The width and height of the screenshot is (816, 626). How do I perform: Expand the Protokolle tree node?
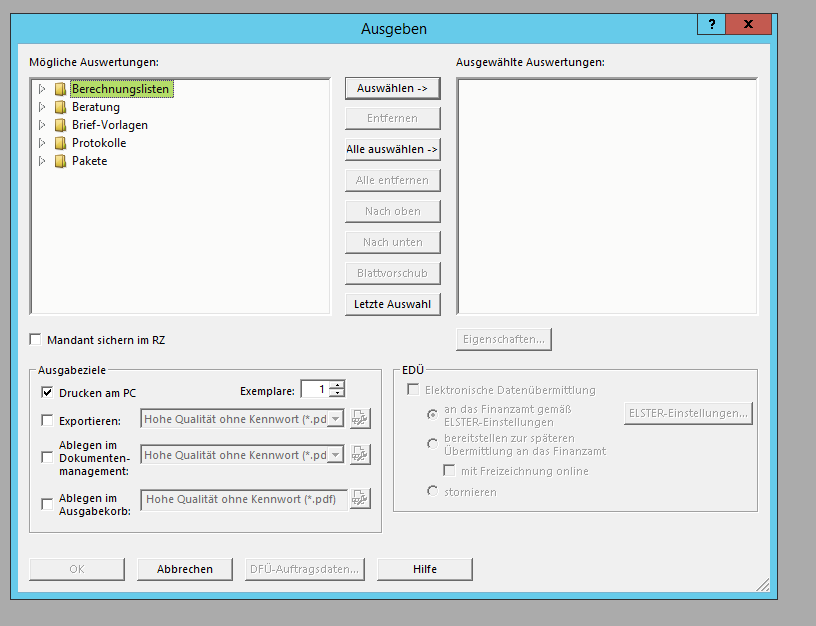click(42, 143)
